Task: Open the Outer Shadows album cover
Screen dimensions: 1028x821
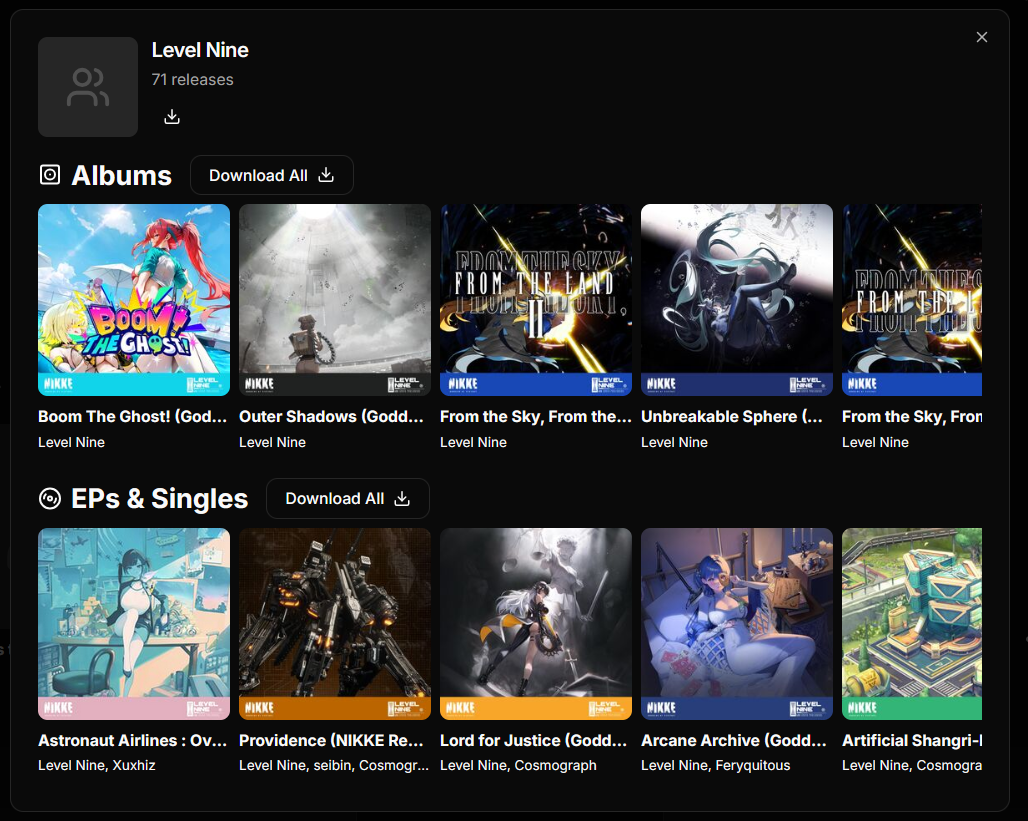Action: [x=335, y=300]
